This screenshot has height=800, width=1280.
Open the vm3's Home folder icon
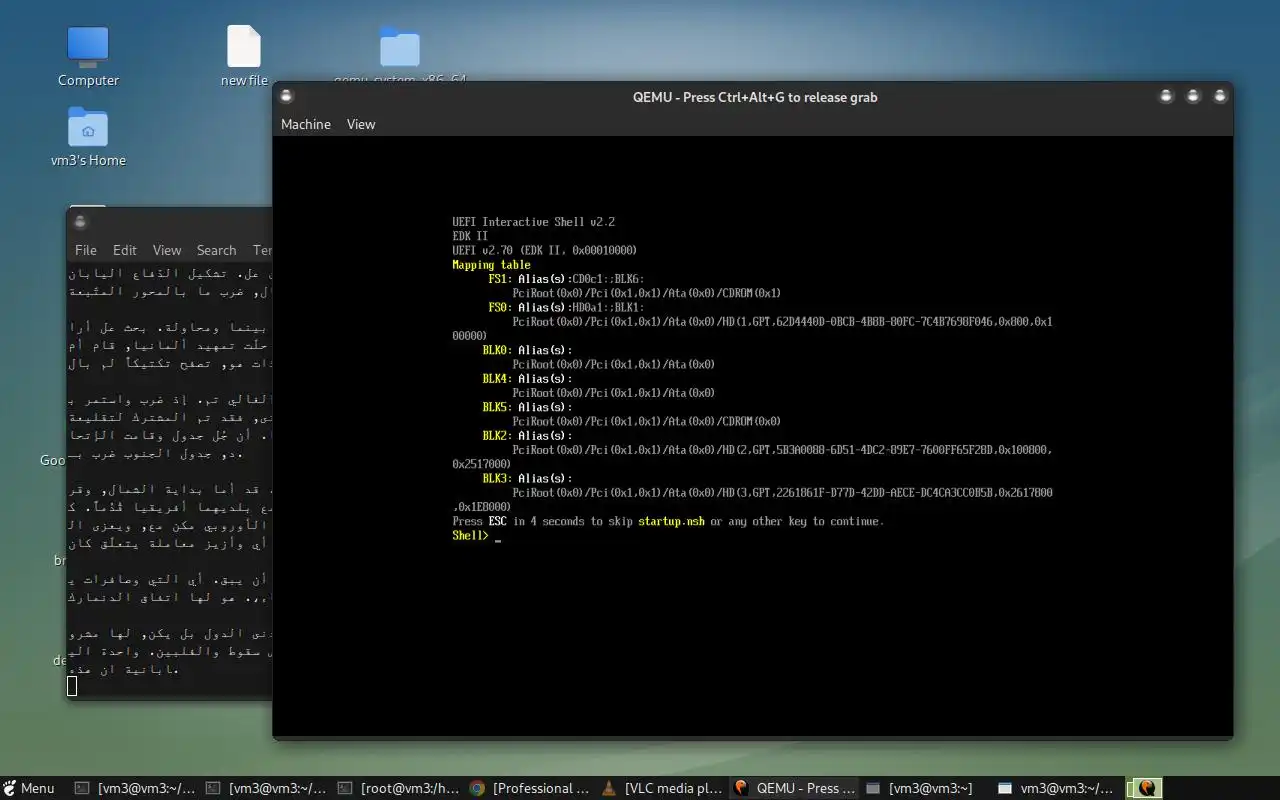point(88,137)
